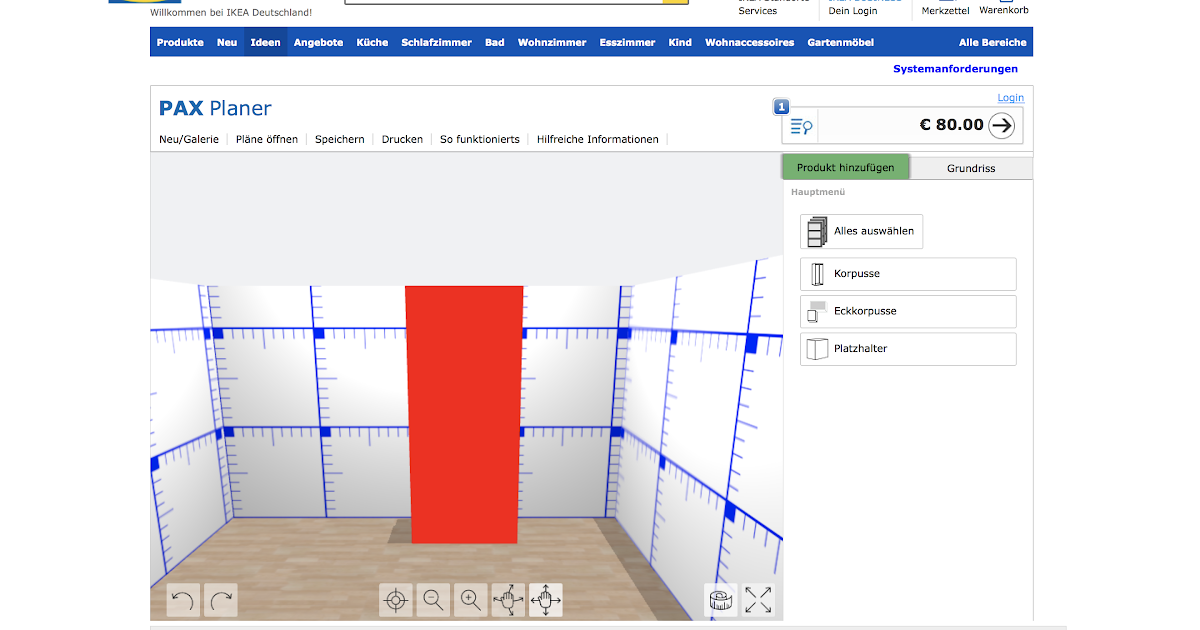The width and height of the screenshot is (1200, 630).
Task: Select the pan view hand tool
Action: click(546, 601)
